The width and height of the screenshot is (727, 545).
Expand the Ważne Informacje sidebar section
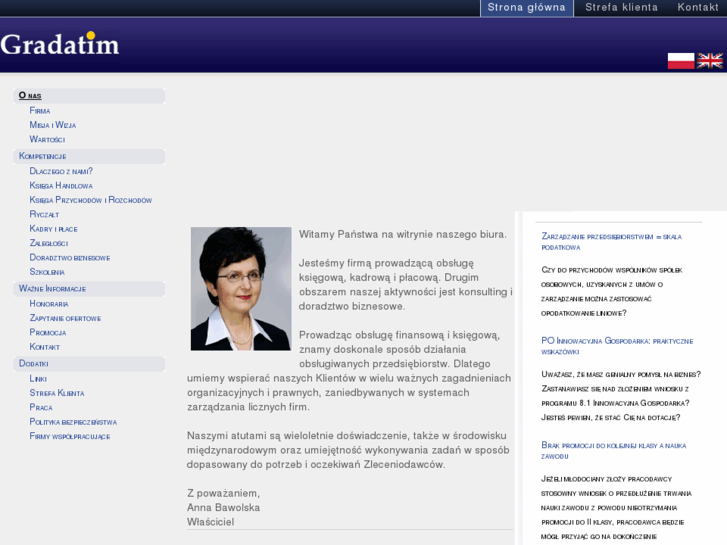[52, 289]
